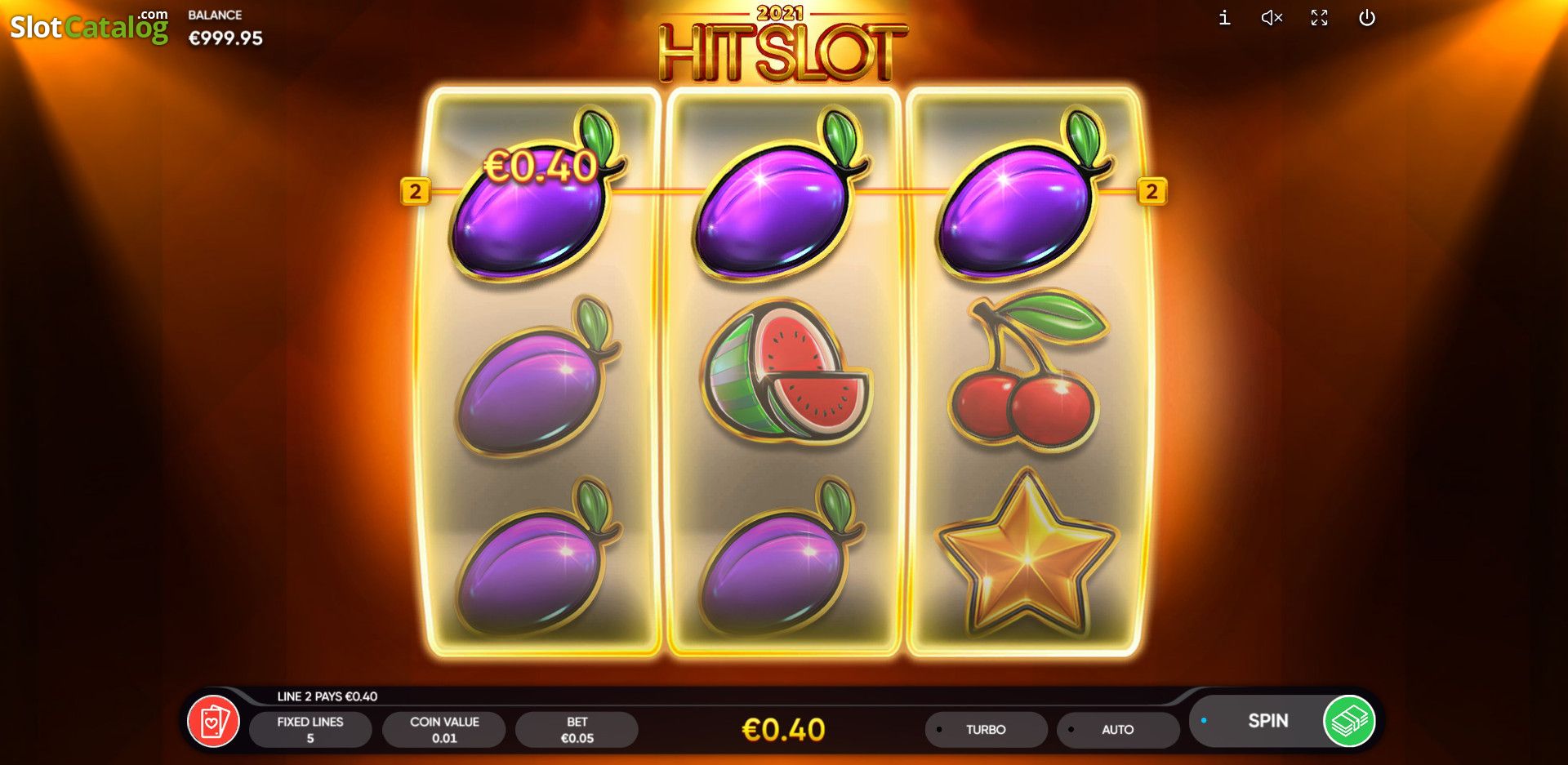1568x765 pixels.
Task: Unmute the sound icon
Action: tap(1272, 18)
